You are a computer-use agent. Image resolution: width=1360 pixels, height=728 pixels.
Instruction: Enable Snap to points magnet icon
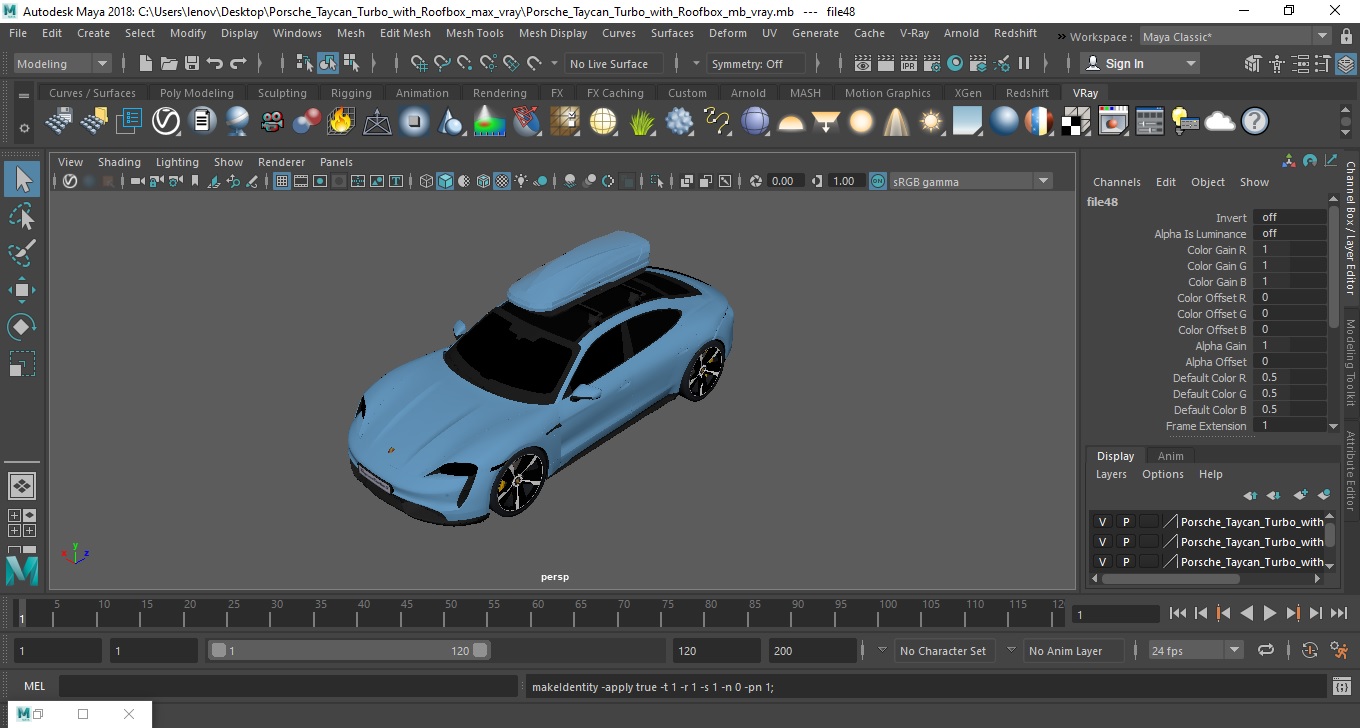tap(465, 63)
